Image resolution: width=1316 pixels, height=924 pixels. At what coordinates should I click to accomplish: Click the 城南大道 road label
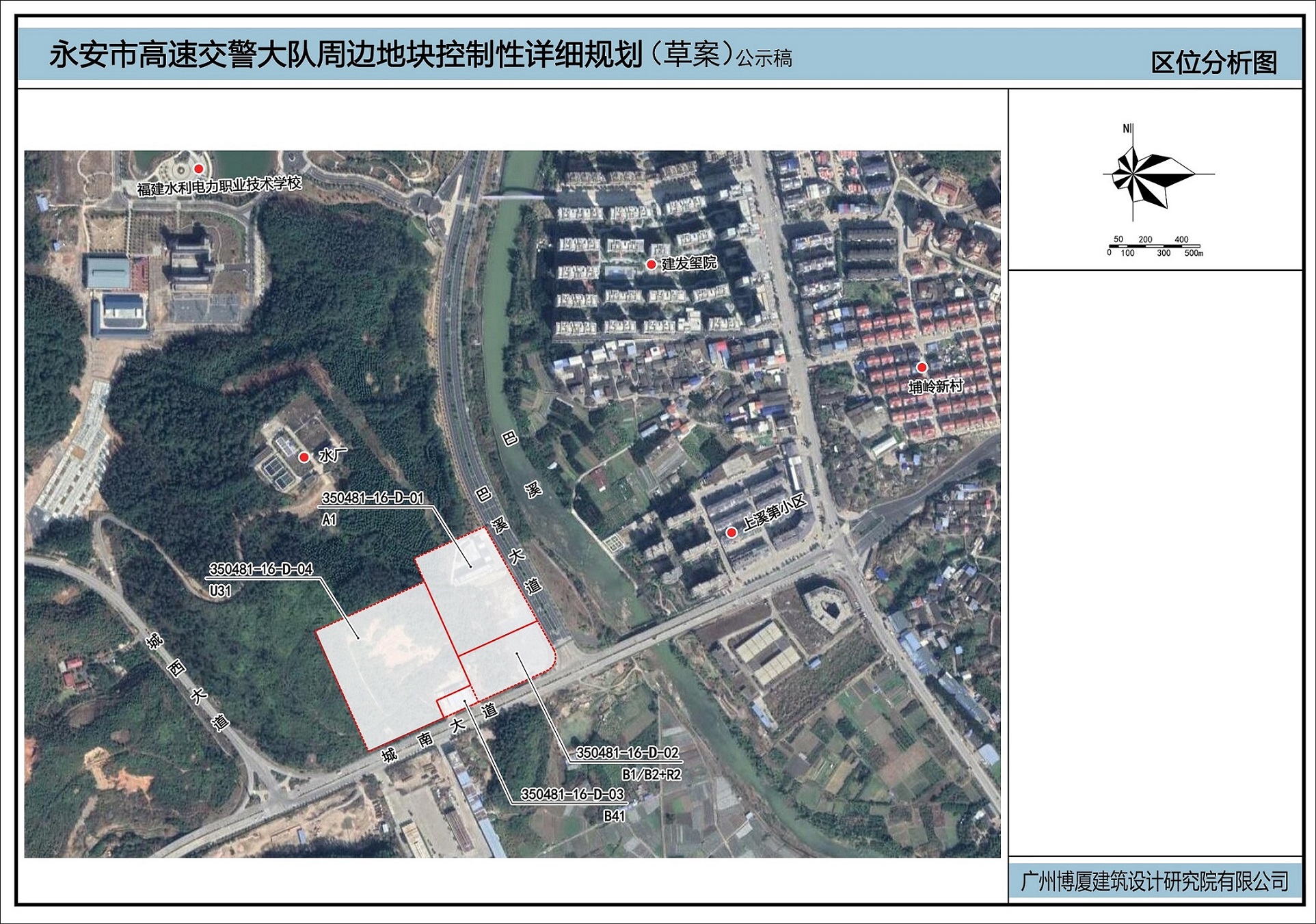pyautogui.click(x=440, y=732)
